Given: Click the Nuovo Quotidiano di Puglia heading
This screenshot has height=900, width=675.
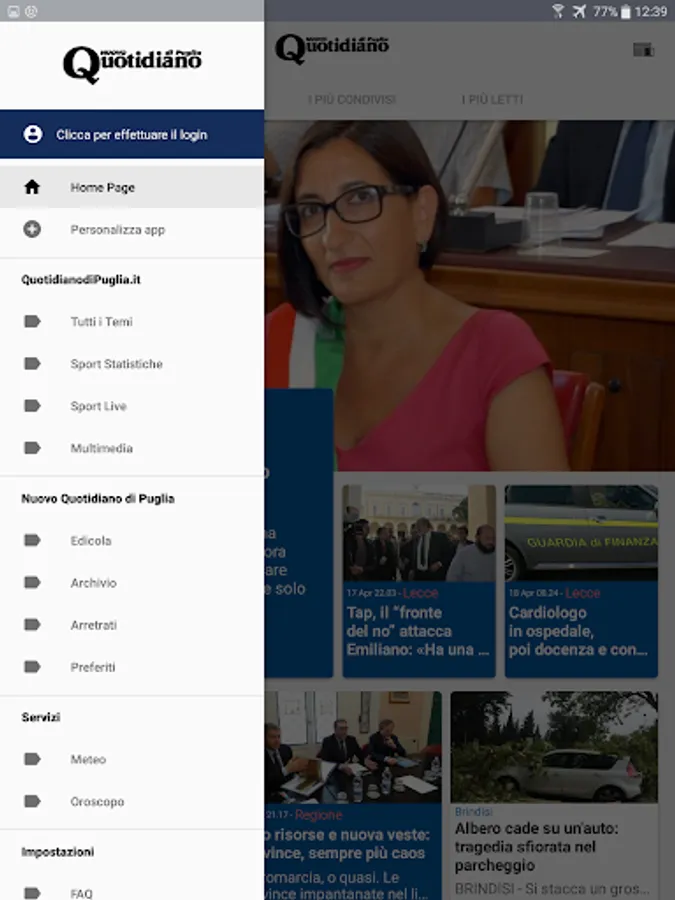Looking at the screenshot, I should (98, 498).
